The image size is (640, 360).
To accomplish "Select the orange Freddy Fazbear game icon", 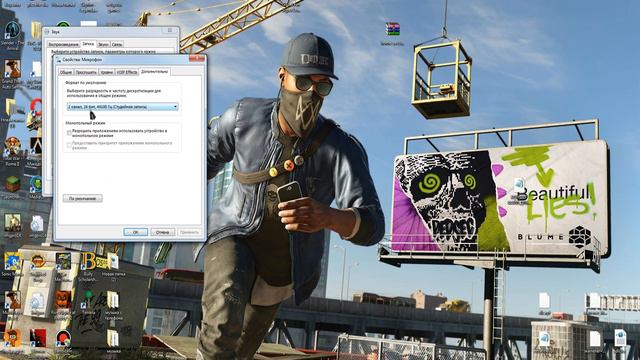I will [62, 300].
